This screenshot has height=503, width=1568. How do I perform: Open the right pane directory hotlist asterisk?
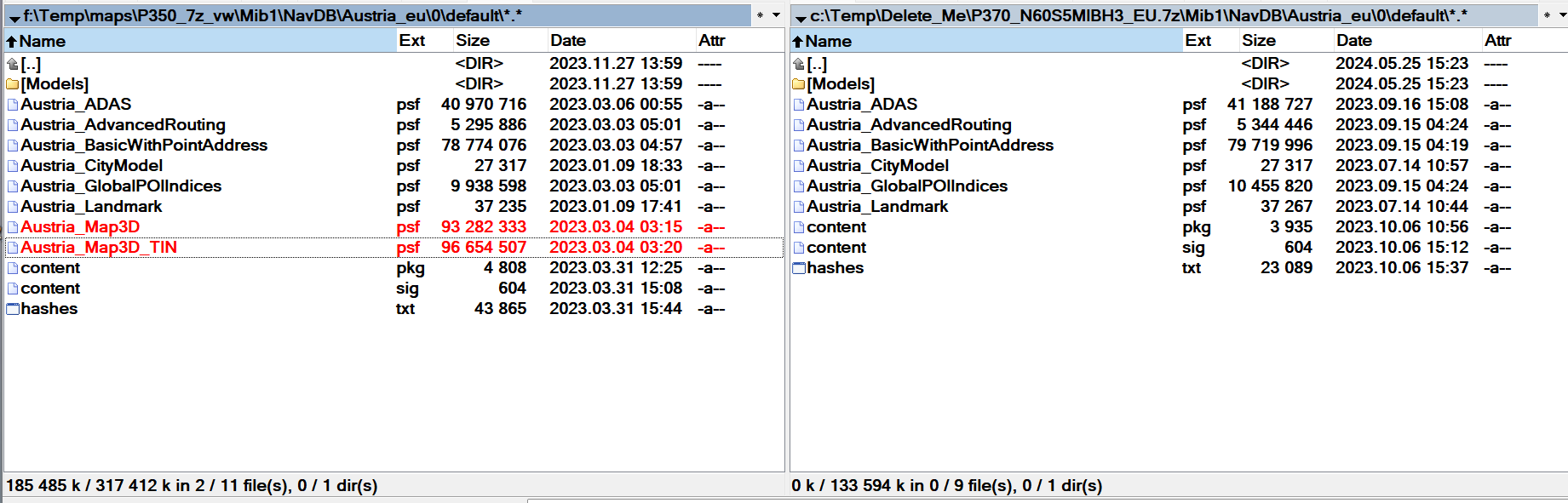(1547, 15)
